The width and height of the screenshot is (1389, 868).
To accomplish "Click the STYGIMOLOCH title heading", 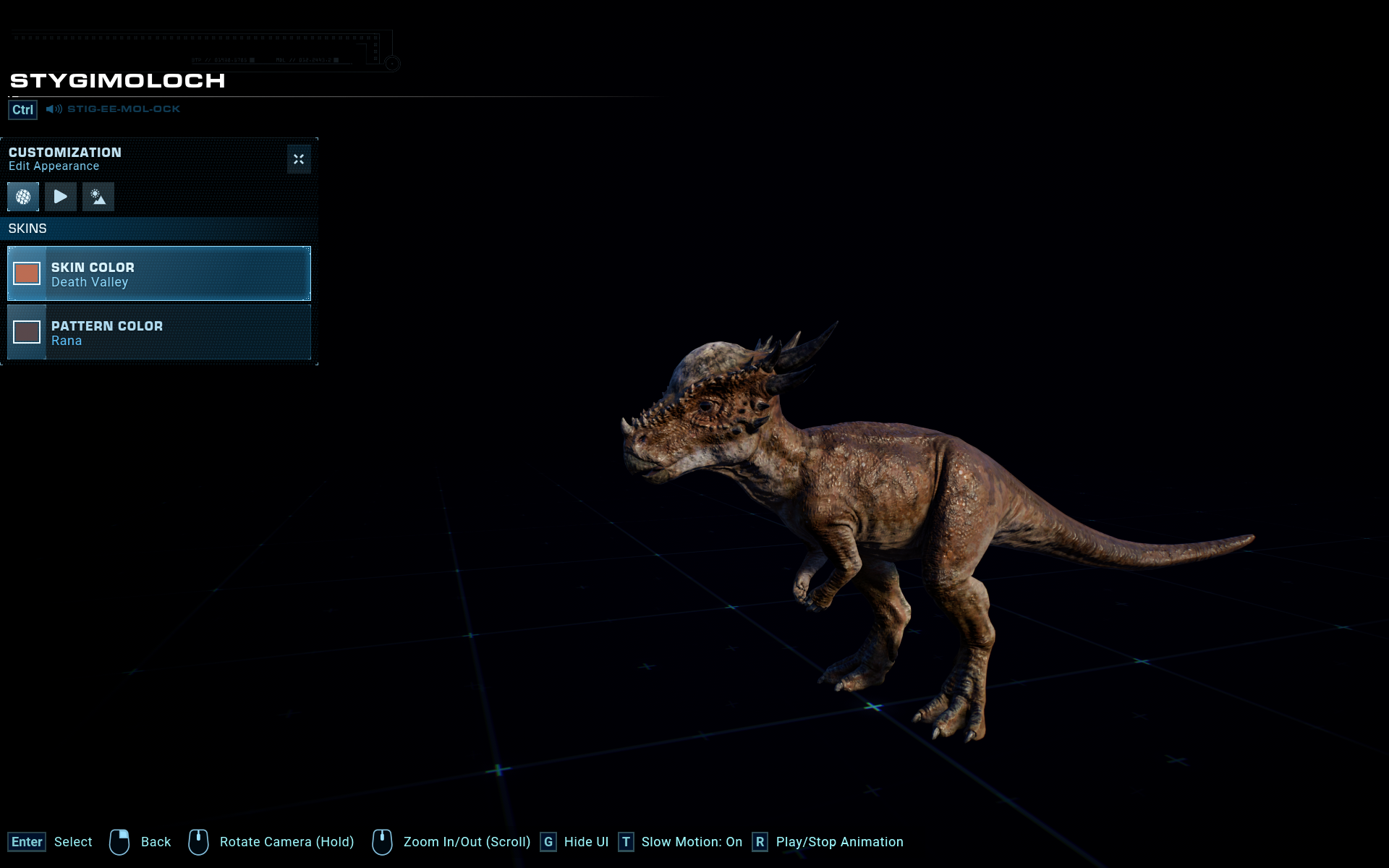I will pyautogui.click(x=118, y=80).
